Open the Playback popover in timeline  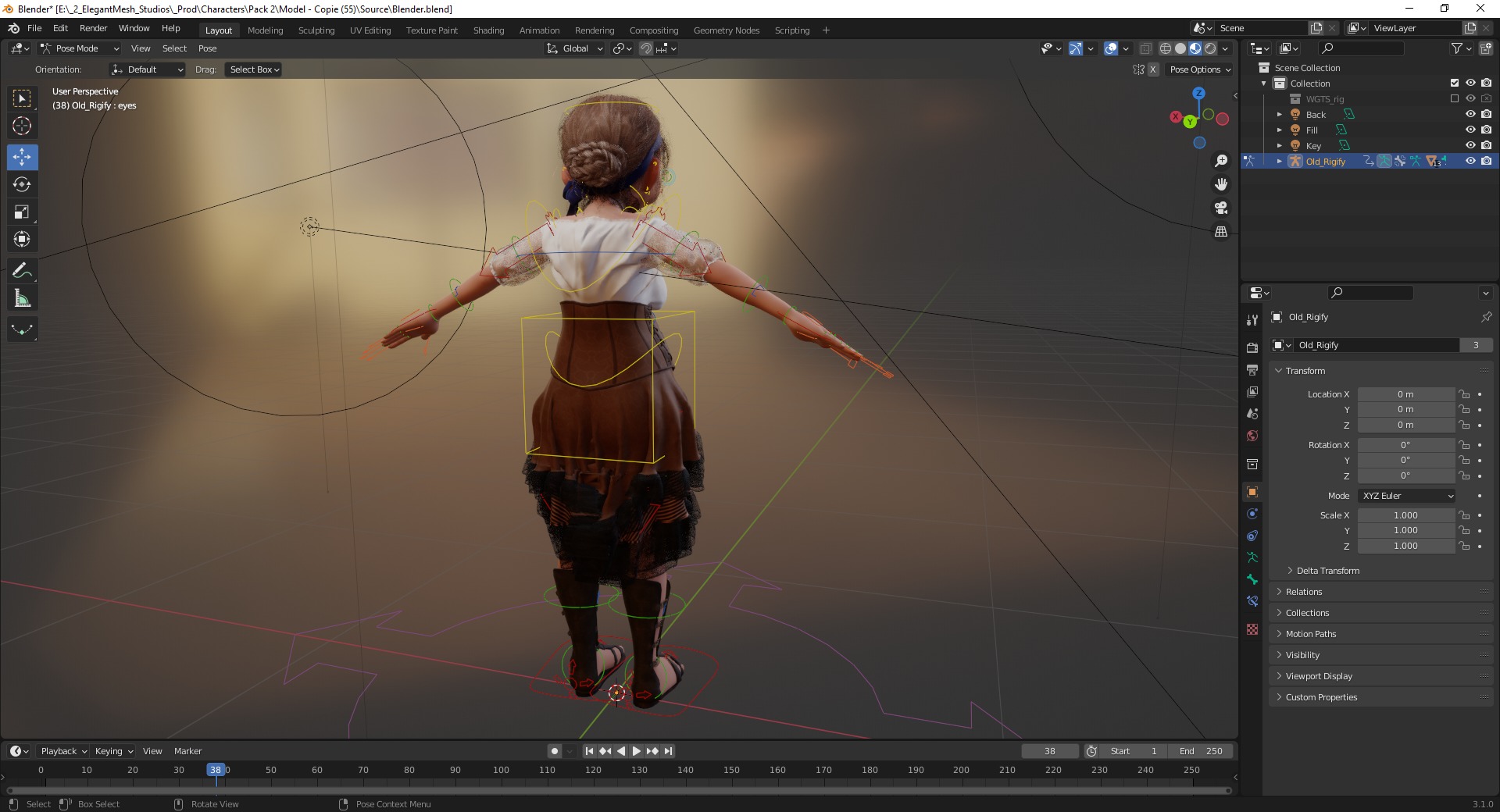point(63,751)
